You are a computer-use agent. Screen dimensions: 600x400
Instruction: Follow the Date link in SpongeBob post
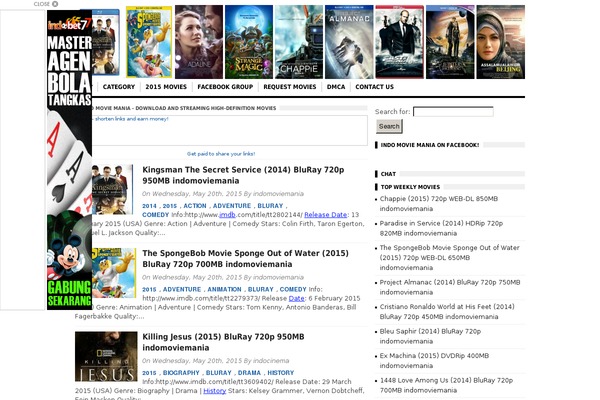pyautogui.click(x=297, y=298)
